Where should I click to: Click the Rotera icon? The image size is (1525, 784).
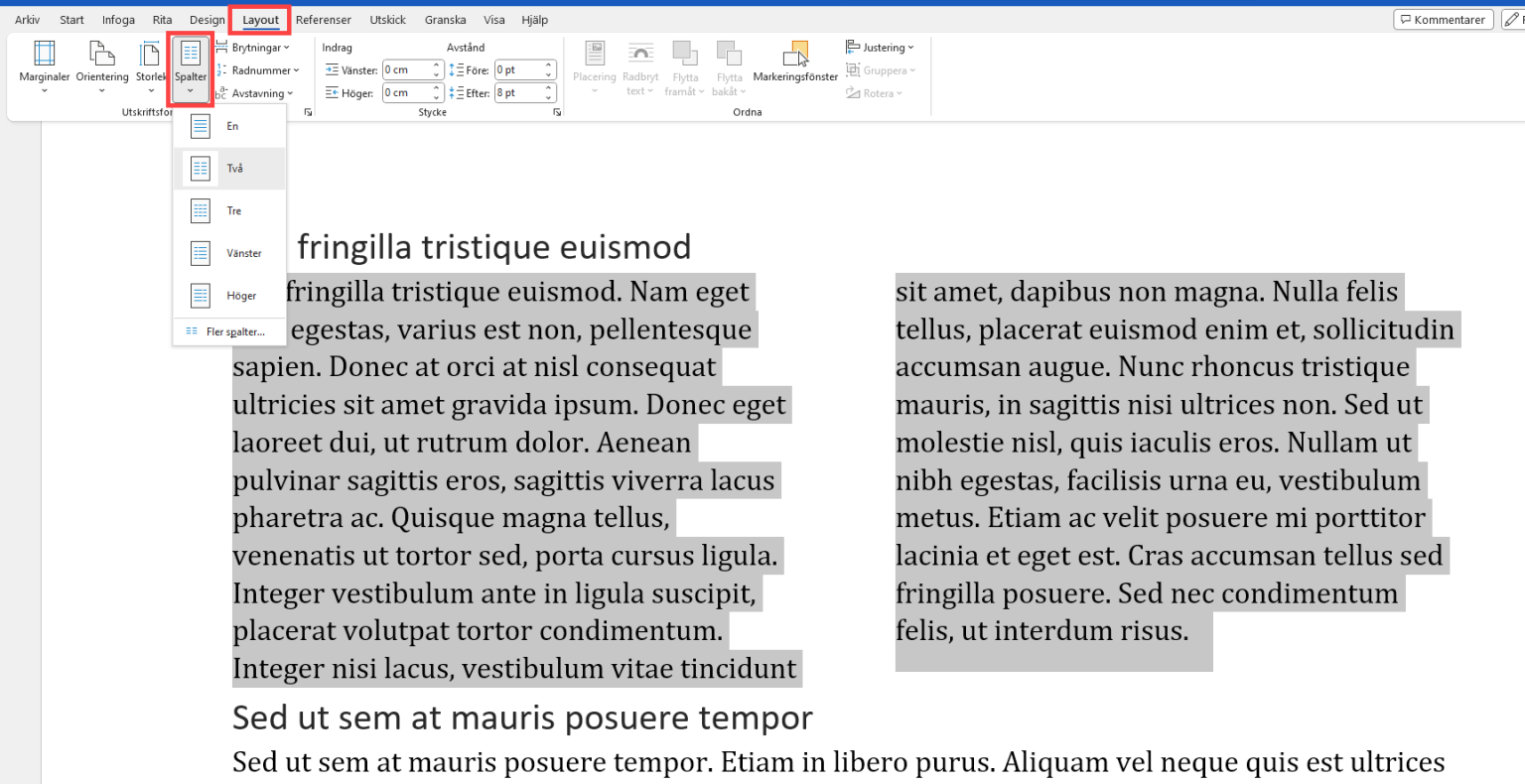(874, 92)
